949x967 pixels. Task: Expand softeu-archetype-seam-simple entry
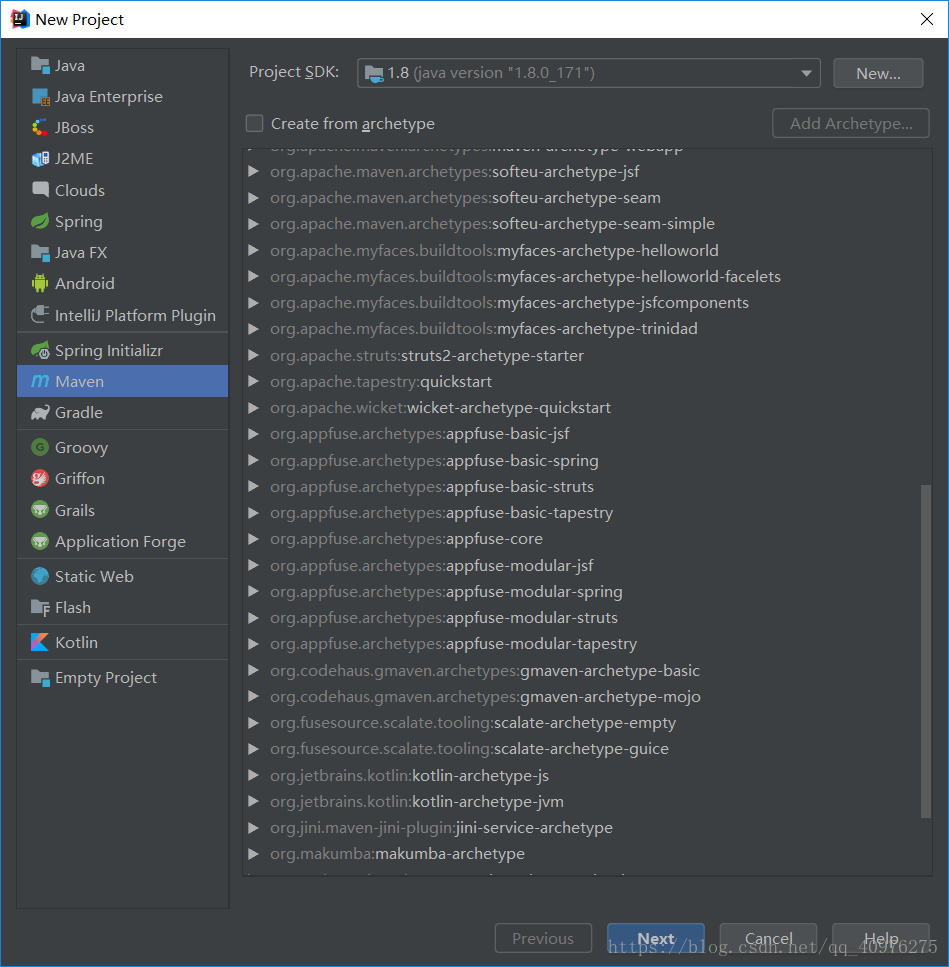tap(253, 224)
